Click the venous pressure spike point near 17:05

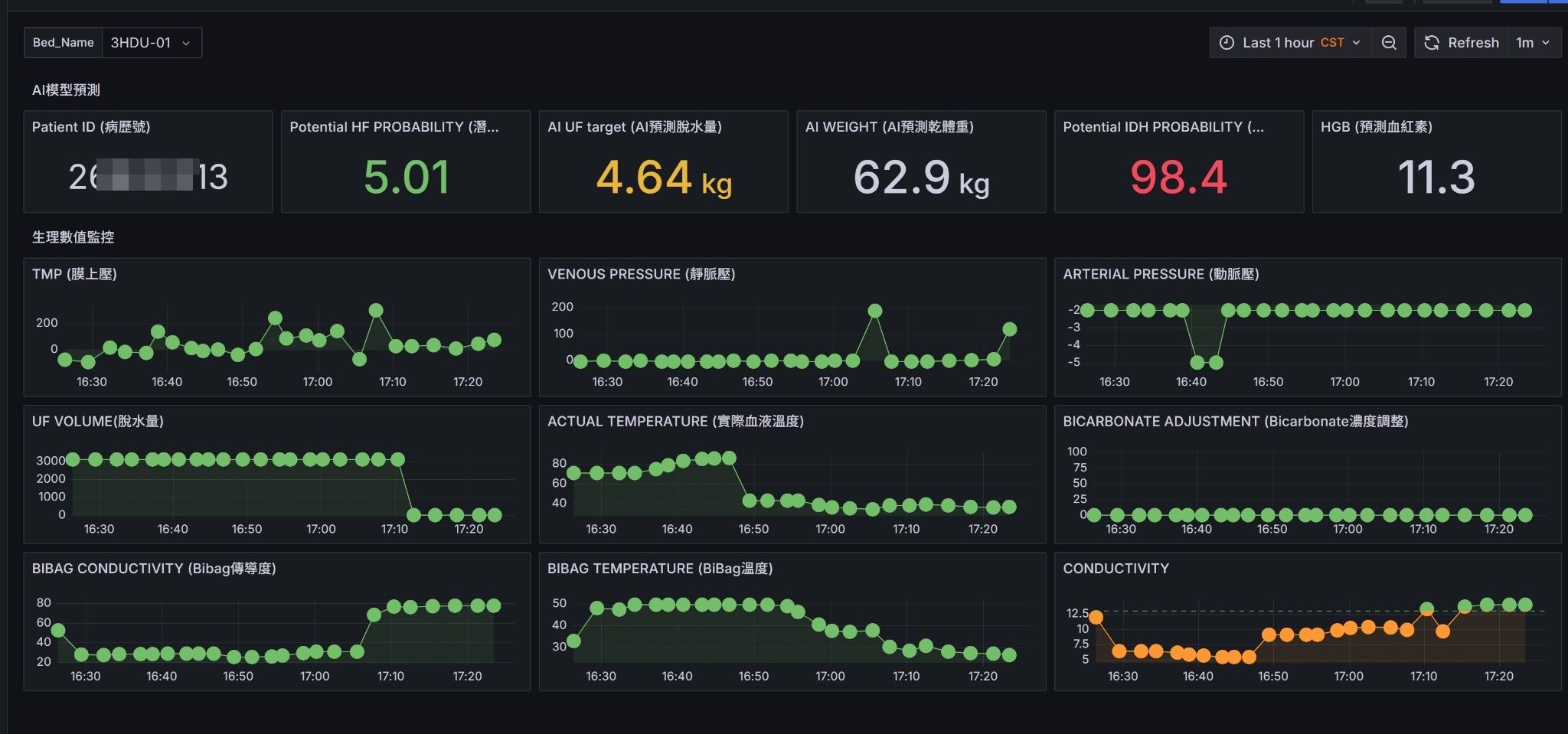tap(875, 311)
